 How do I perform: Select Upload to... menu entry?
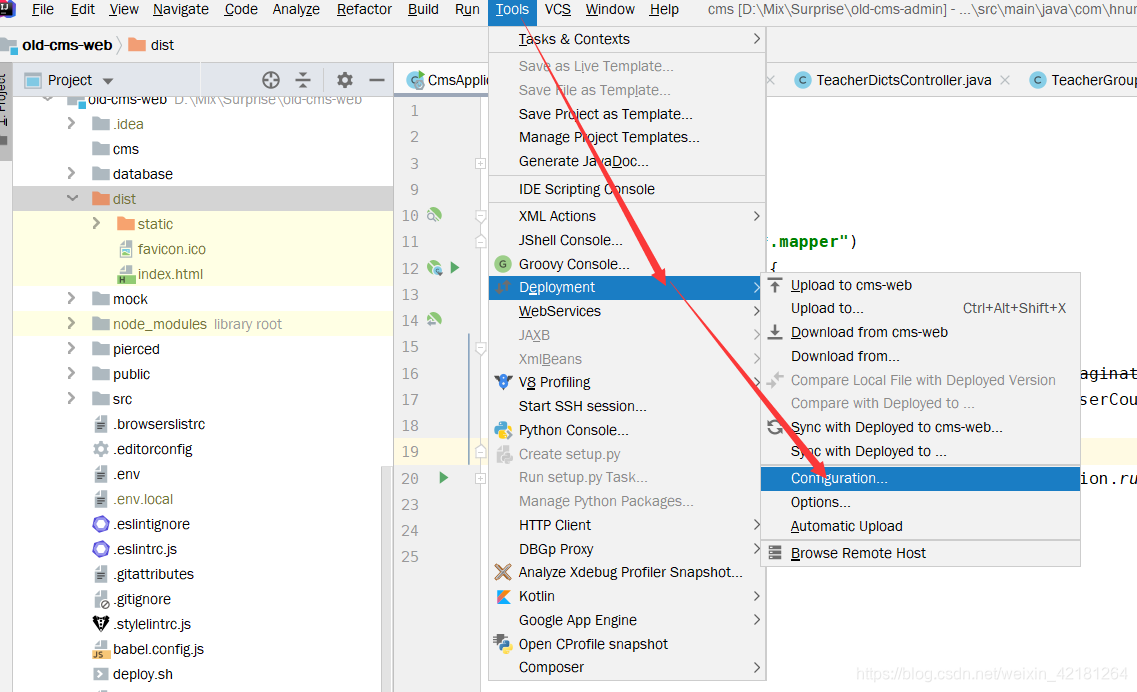pos(920,308)
